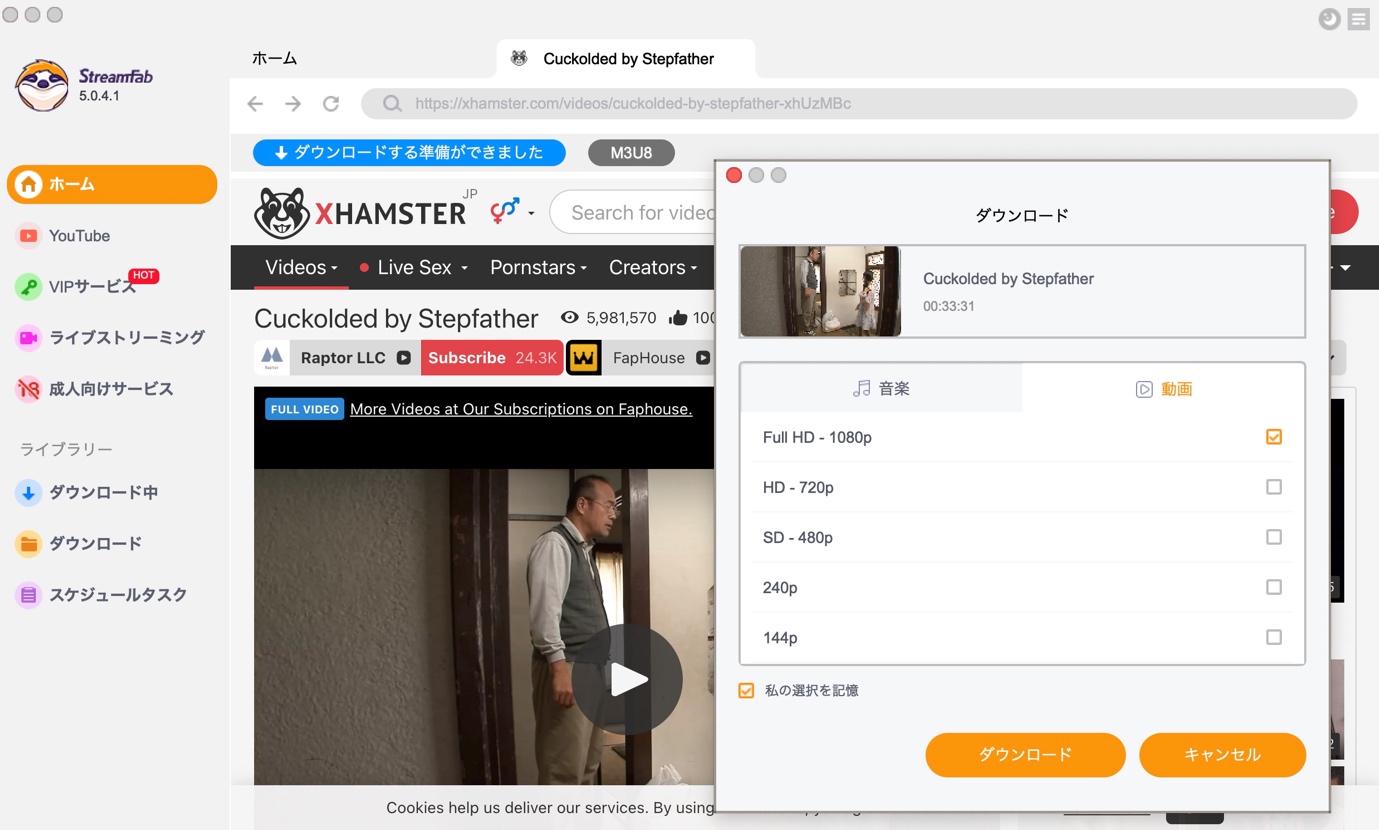The width and height of the screenshot is (1379, 830).
Task: Switch to the ホーム browser tab
Action: (274, 58)
